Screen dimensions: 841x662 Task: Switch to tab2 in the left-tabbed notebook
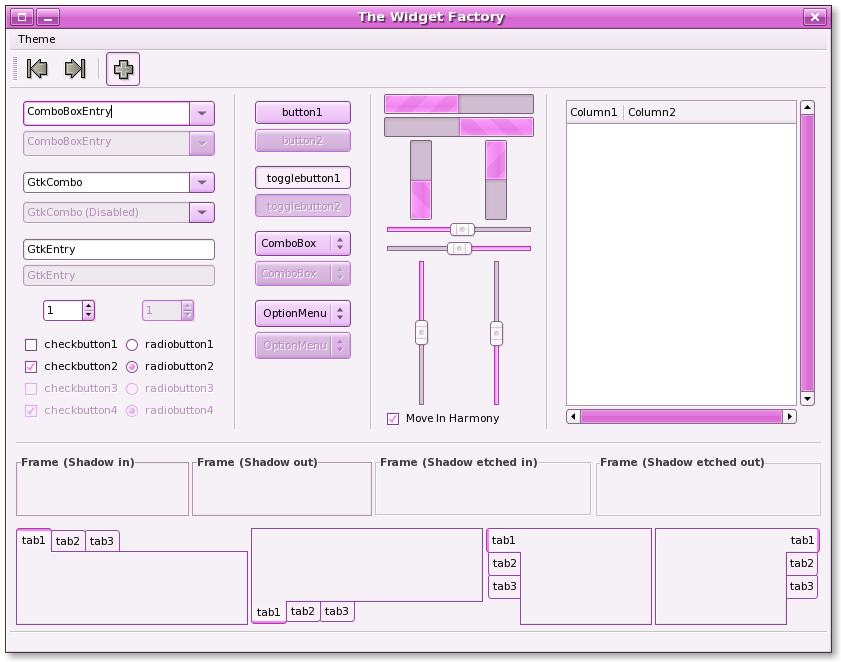pos(504,564)
